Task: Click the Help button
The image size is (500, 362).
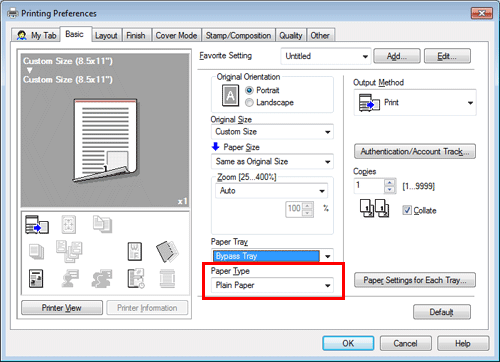Action: [463, 343]
